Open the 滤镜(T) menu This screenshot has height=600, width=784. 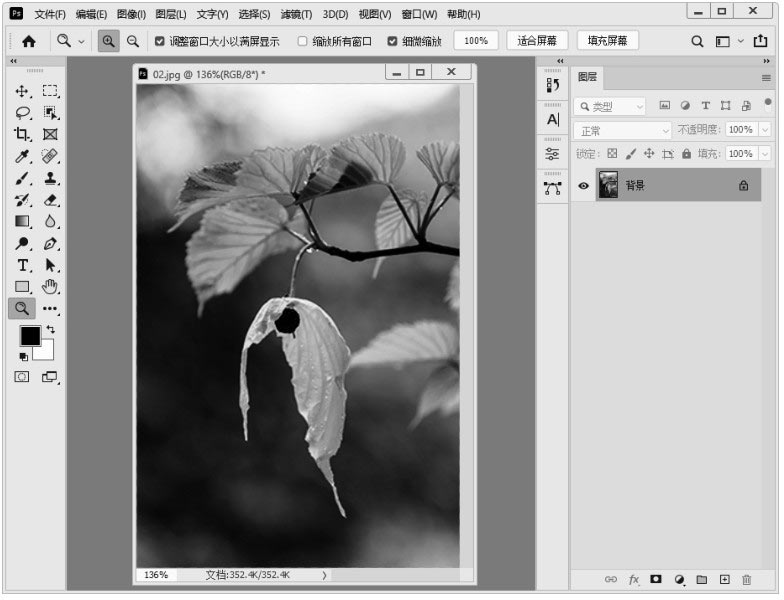point(296,14)
